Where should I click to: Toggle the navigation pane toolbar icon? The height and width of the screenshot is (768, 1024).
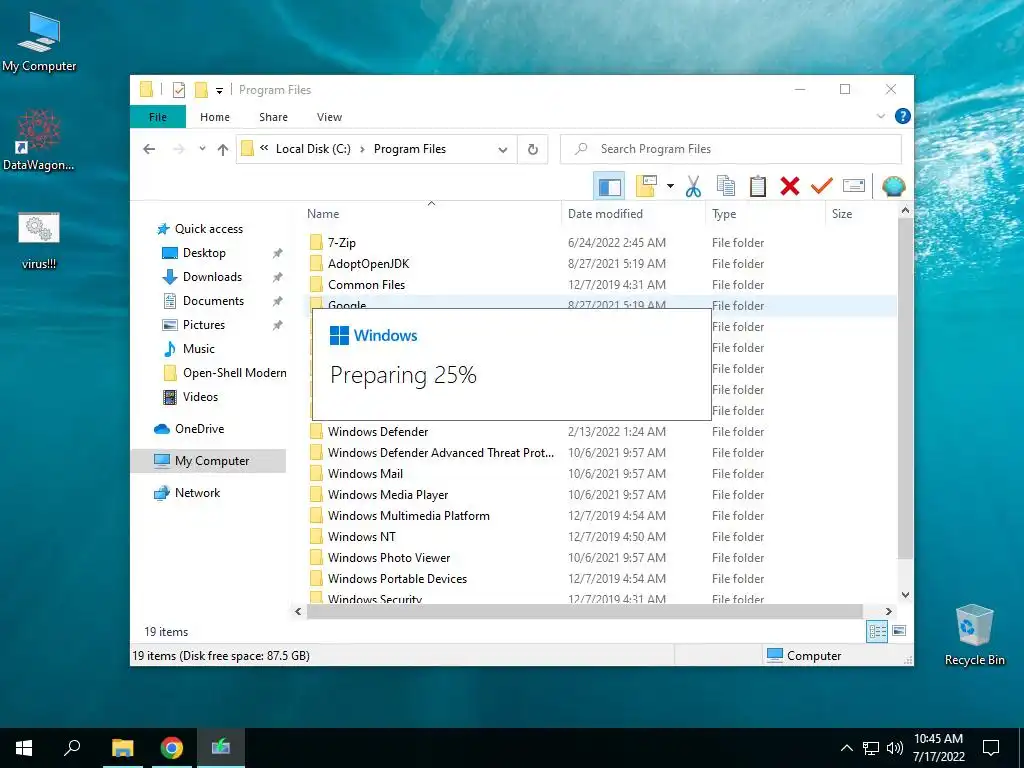coord(609,186)
